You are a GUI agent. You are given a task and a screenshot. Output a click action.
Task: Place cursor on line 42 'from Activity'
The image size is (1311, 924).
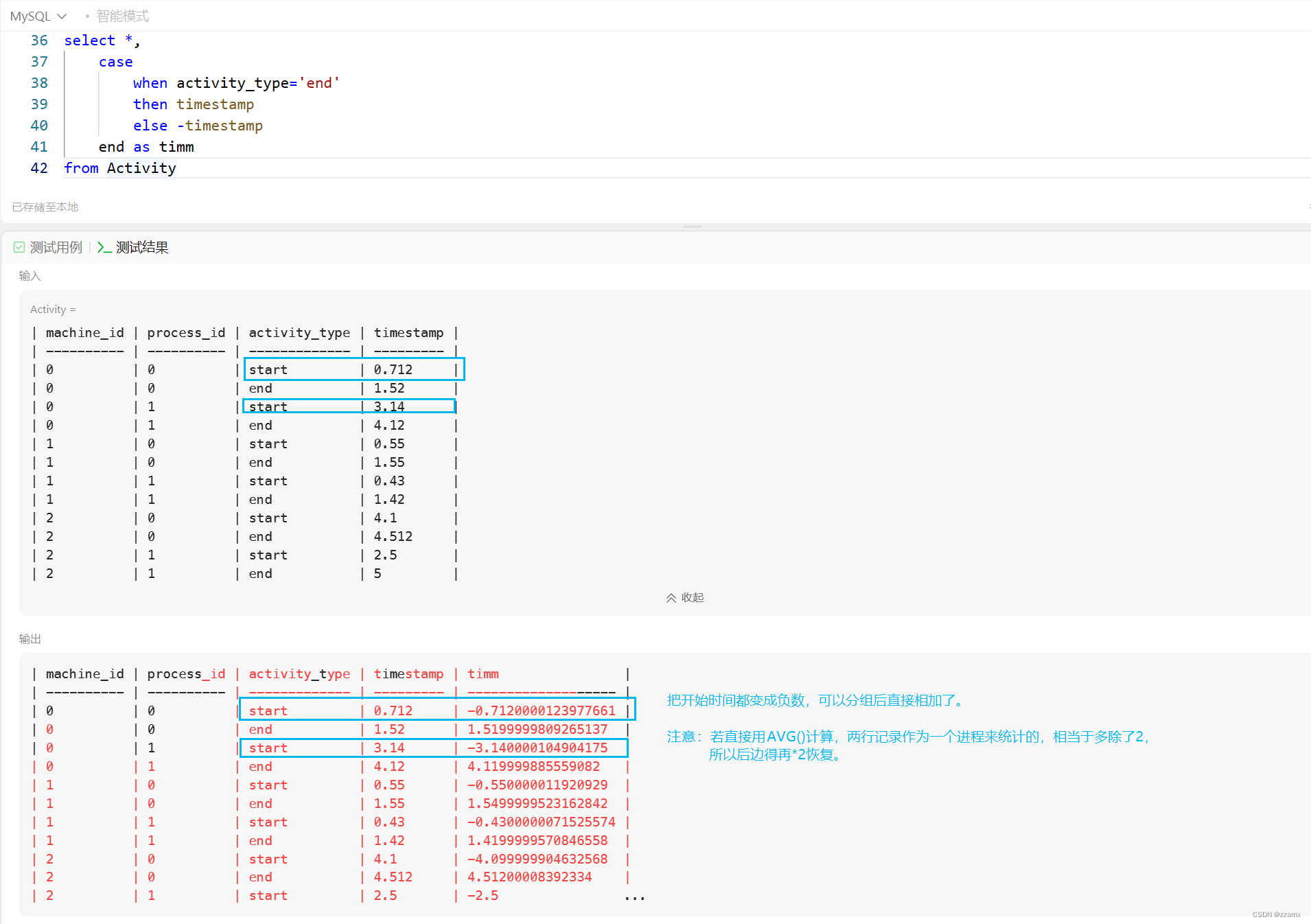pos(120,168)
